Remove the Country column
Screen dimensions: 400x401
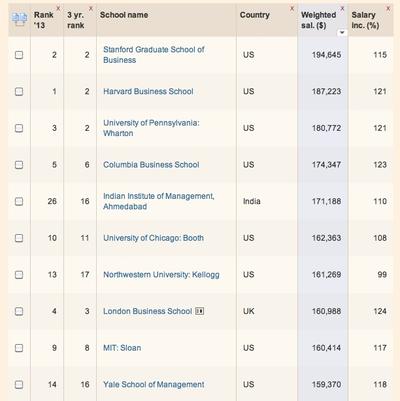(x=292, y=8)
